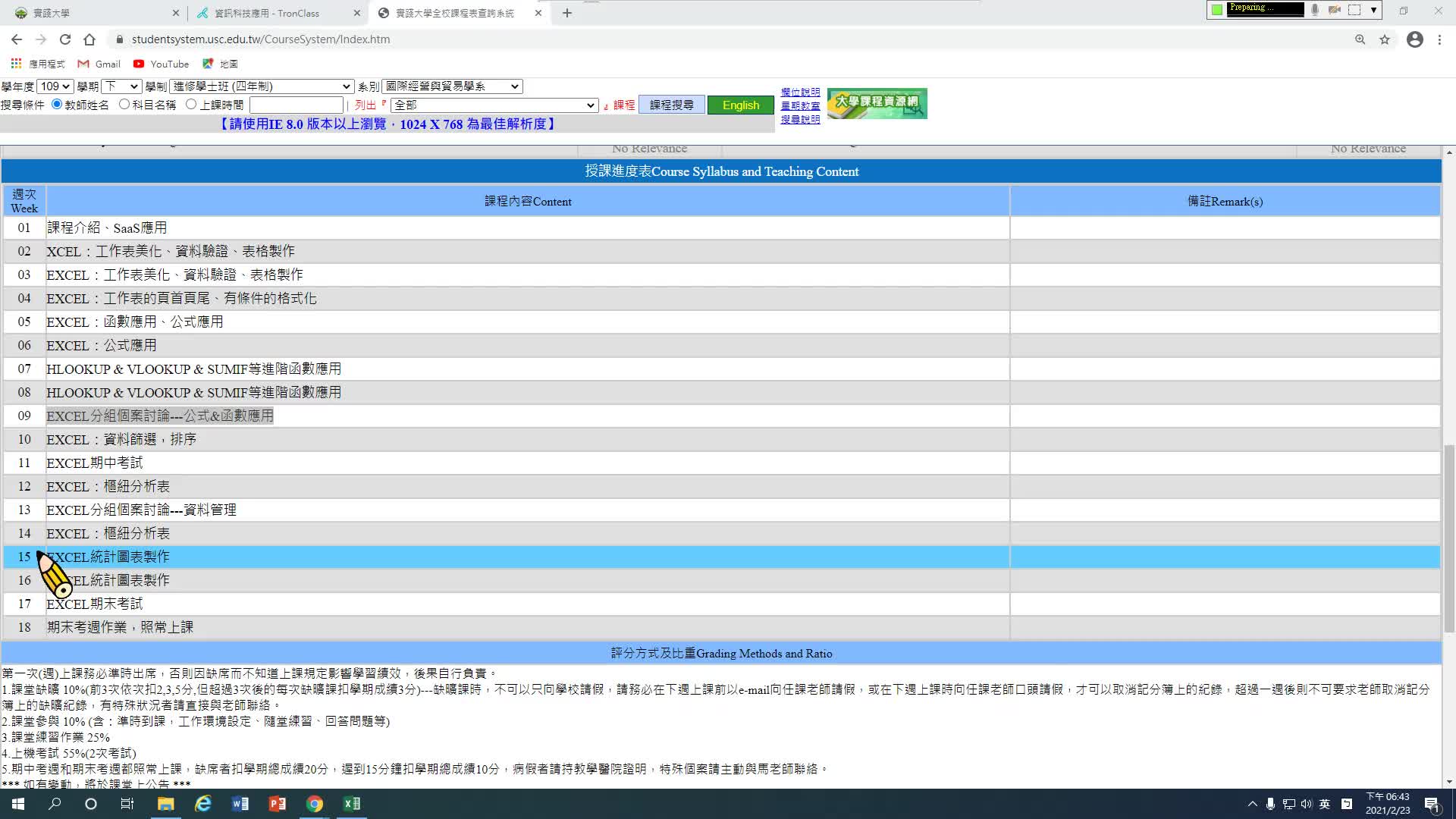Click the taskbar clock showing 下午 06:43
Screen dimensions: 1456x819
1388,804
